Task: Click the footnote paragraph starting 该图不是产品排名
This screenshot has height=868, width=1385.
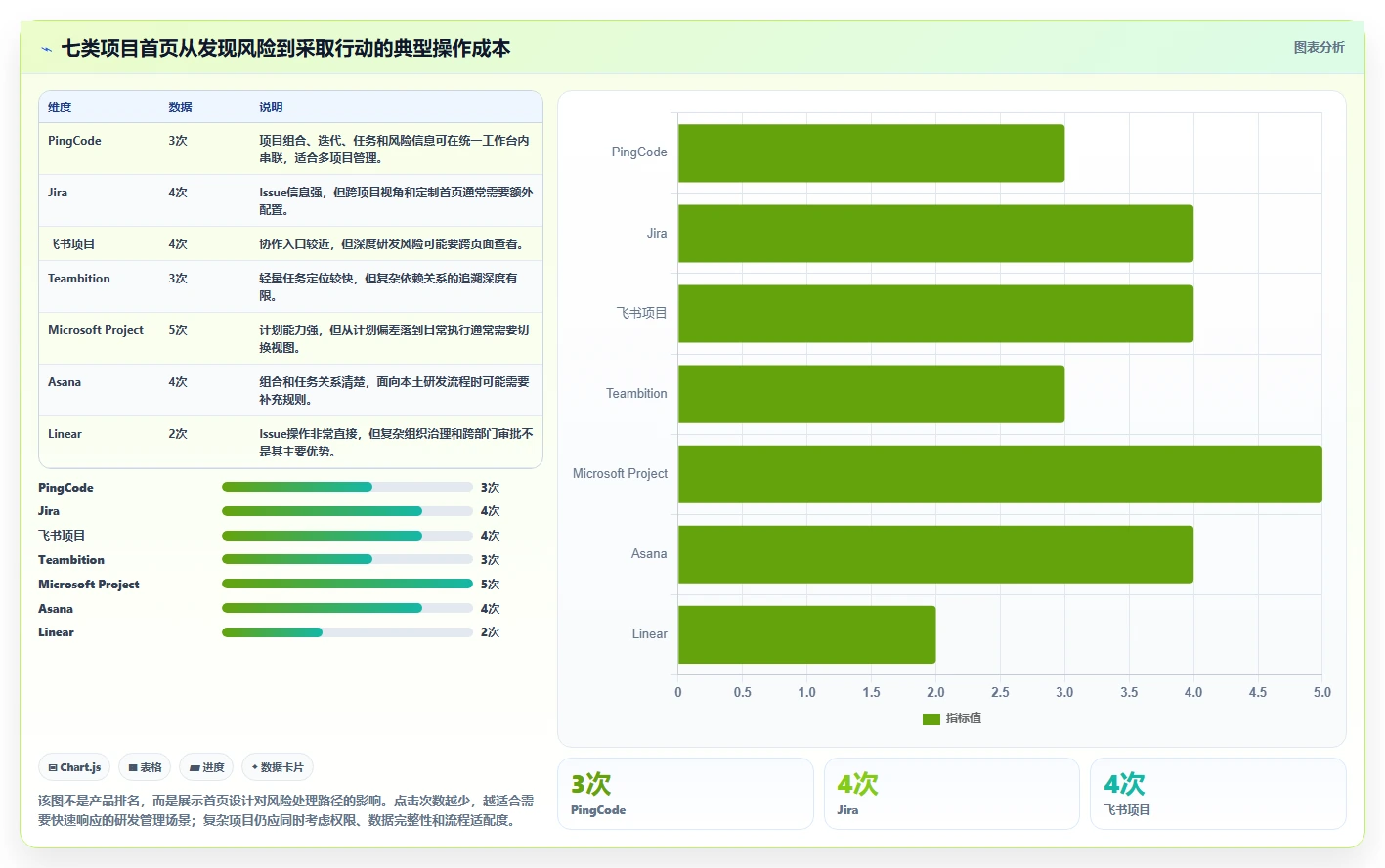Action: pos(286,810)
